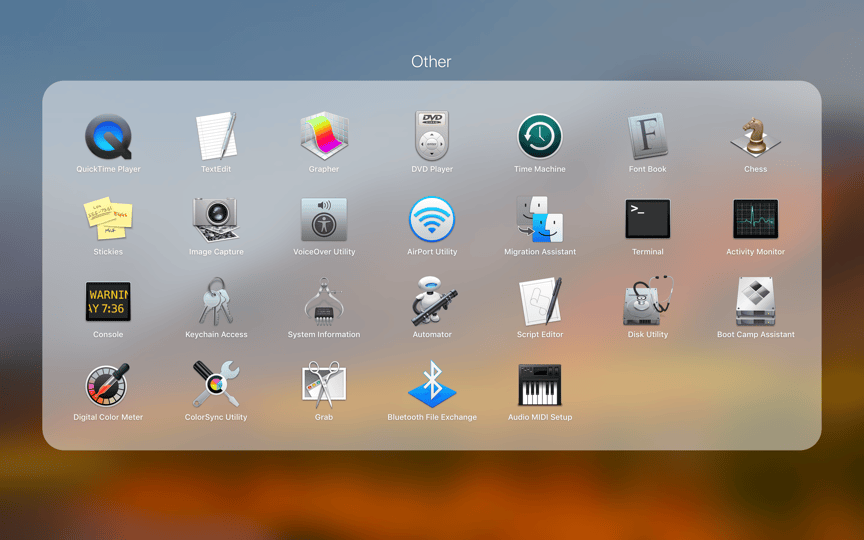Launch Grab screenshot tool

click(x=324, y=385)
